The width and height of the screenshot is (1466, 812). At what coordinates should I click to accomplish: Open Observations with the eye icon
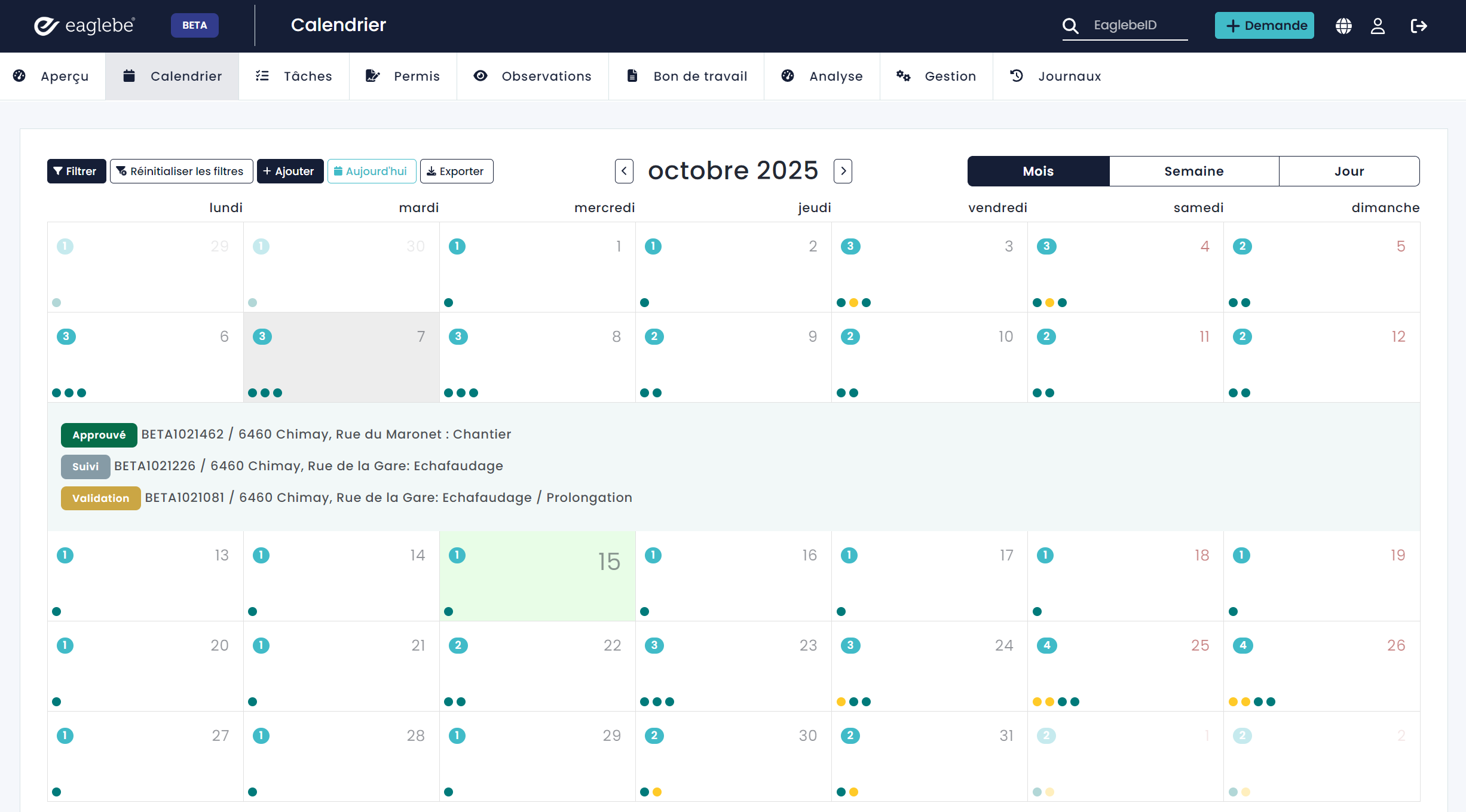[532, 76]
